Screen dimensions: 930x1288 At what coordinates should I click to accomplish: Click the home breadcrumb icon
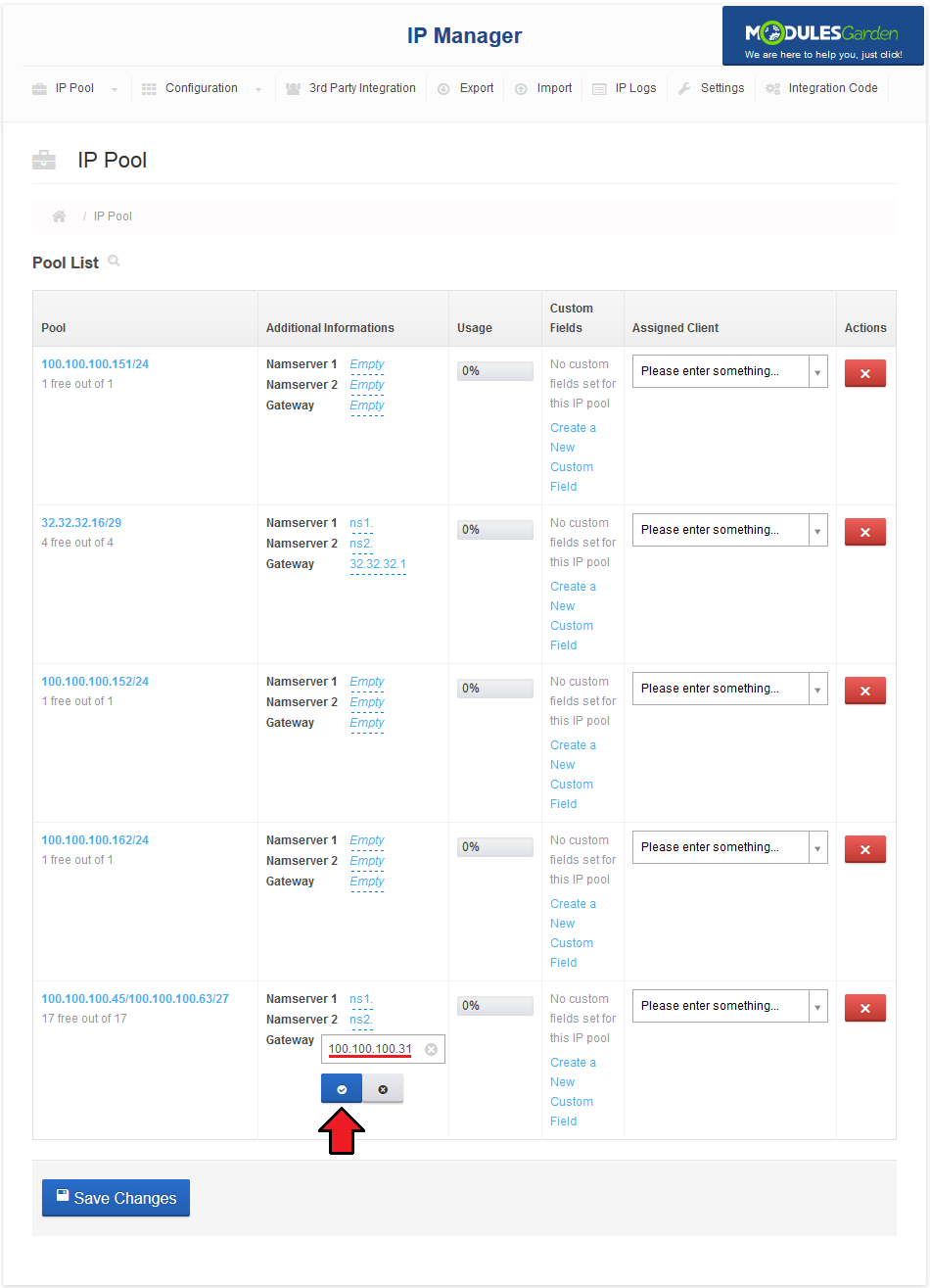(59, 216)
